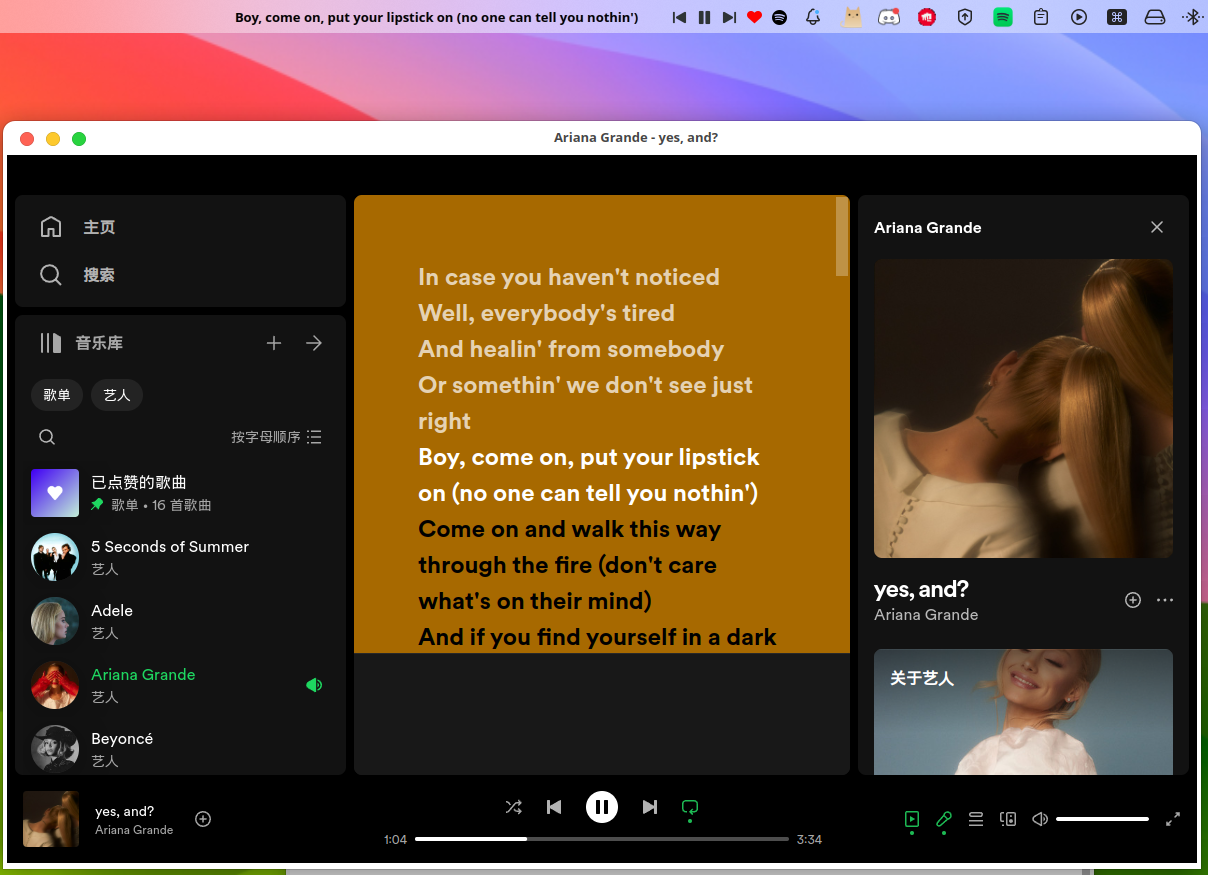Open the cat face icon in the menu bar
Viewport: 1208px width, 875px height.
pos(852,17)
